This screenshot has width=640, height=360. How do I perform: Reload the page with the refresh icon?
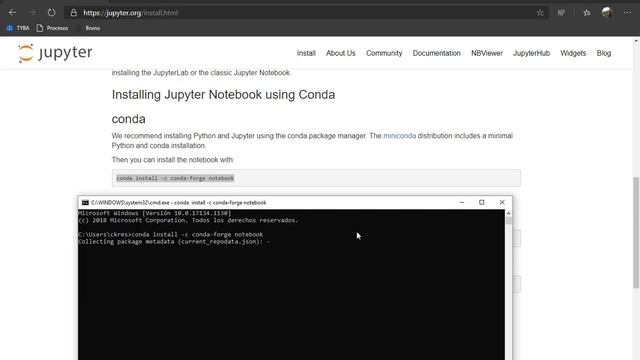(51, 13)
